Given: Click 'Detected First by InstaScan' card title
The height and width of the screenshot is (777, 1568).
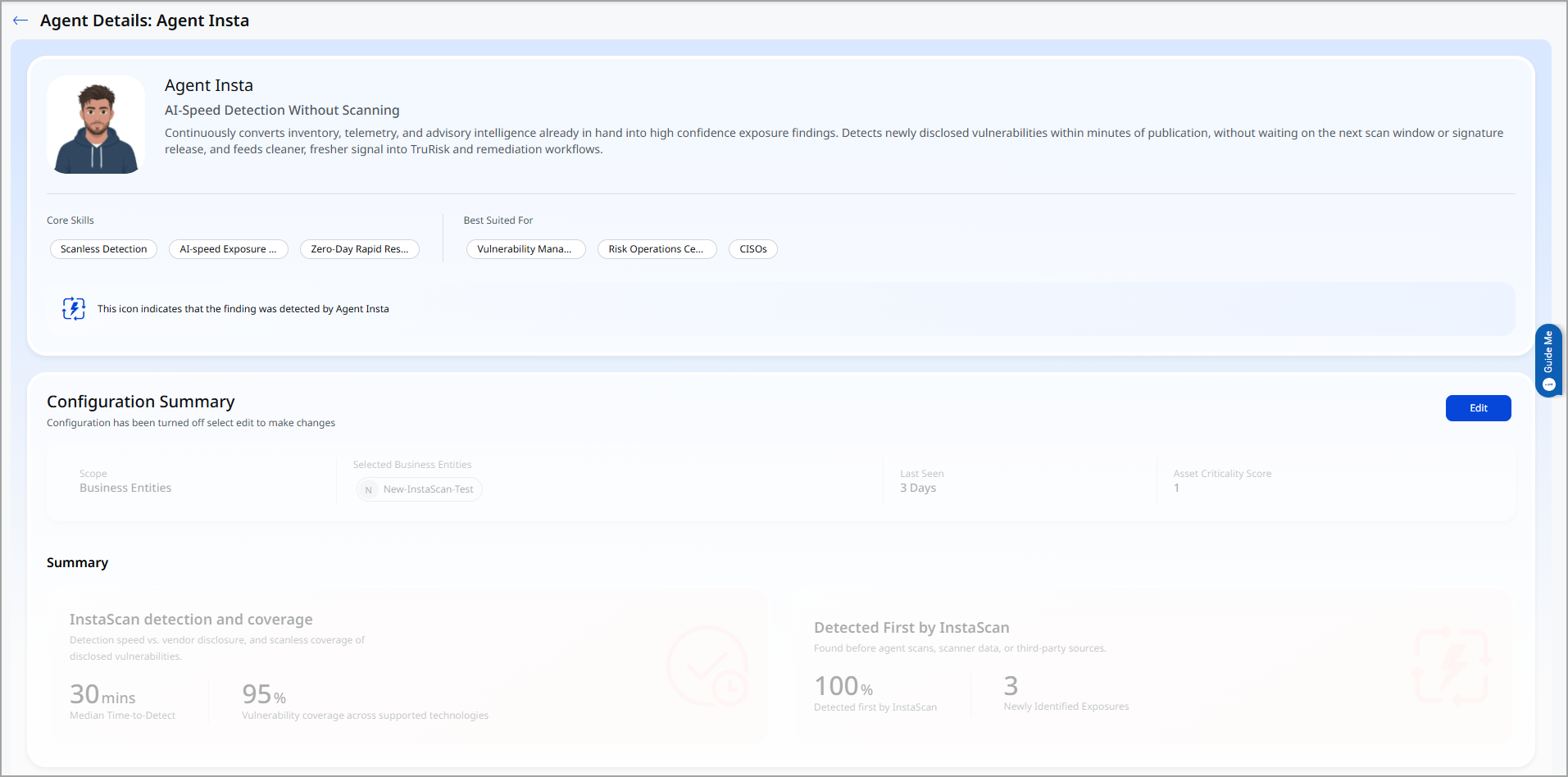Looking at the screenshot, I should coord(911,628).
